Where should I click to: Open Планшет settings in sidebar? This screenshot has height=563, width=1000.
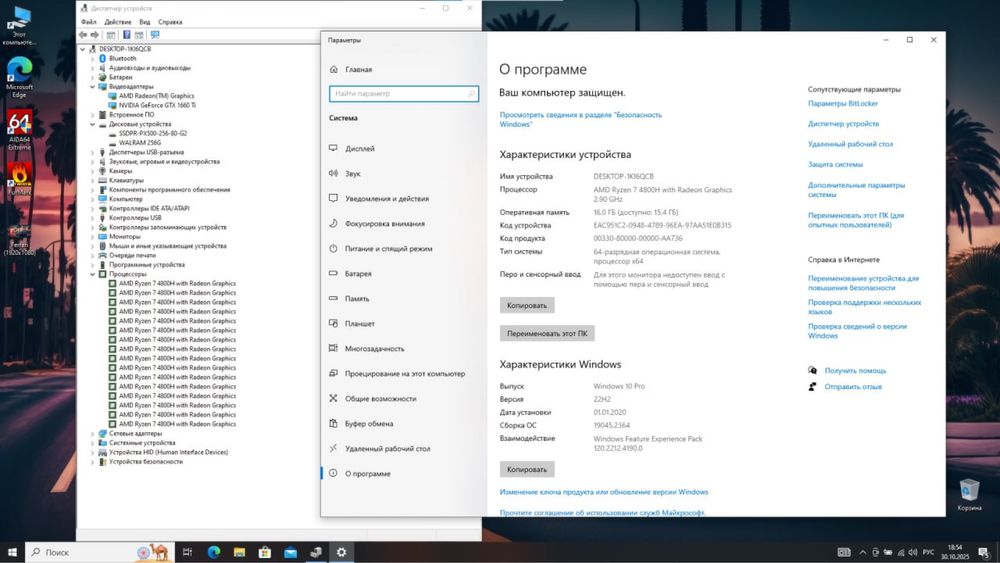click(x=360, y=324)
